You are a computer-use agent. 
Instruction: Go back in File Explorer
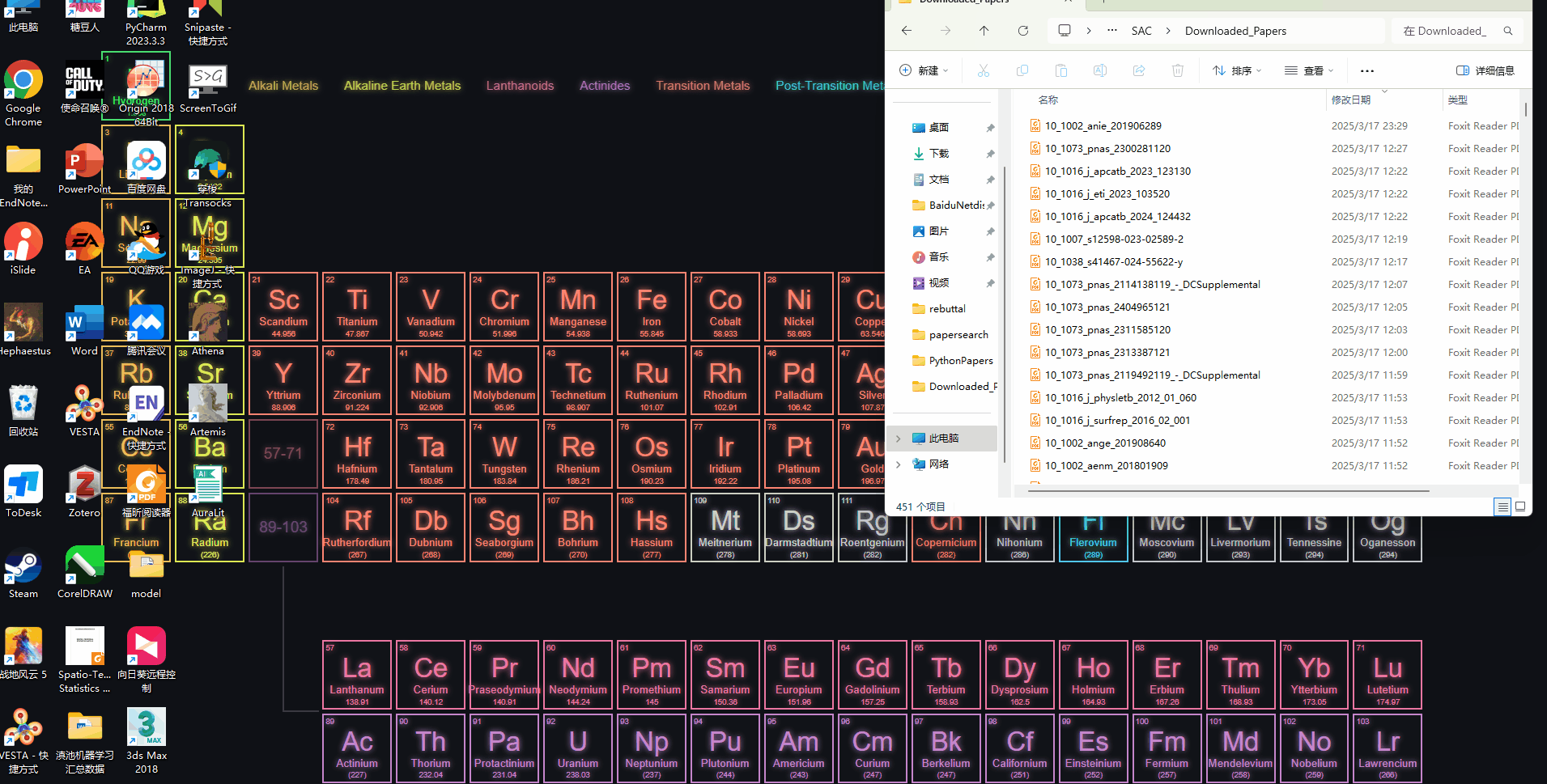point(907,31)
